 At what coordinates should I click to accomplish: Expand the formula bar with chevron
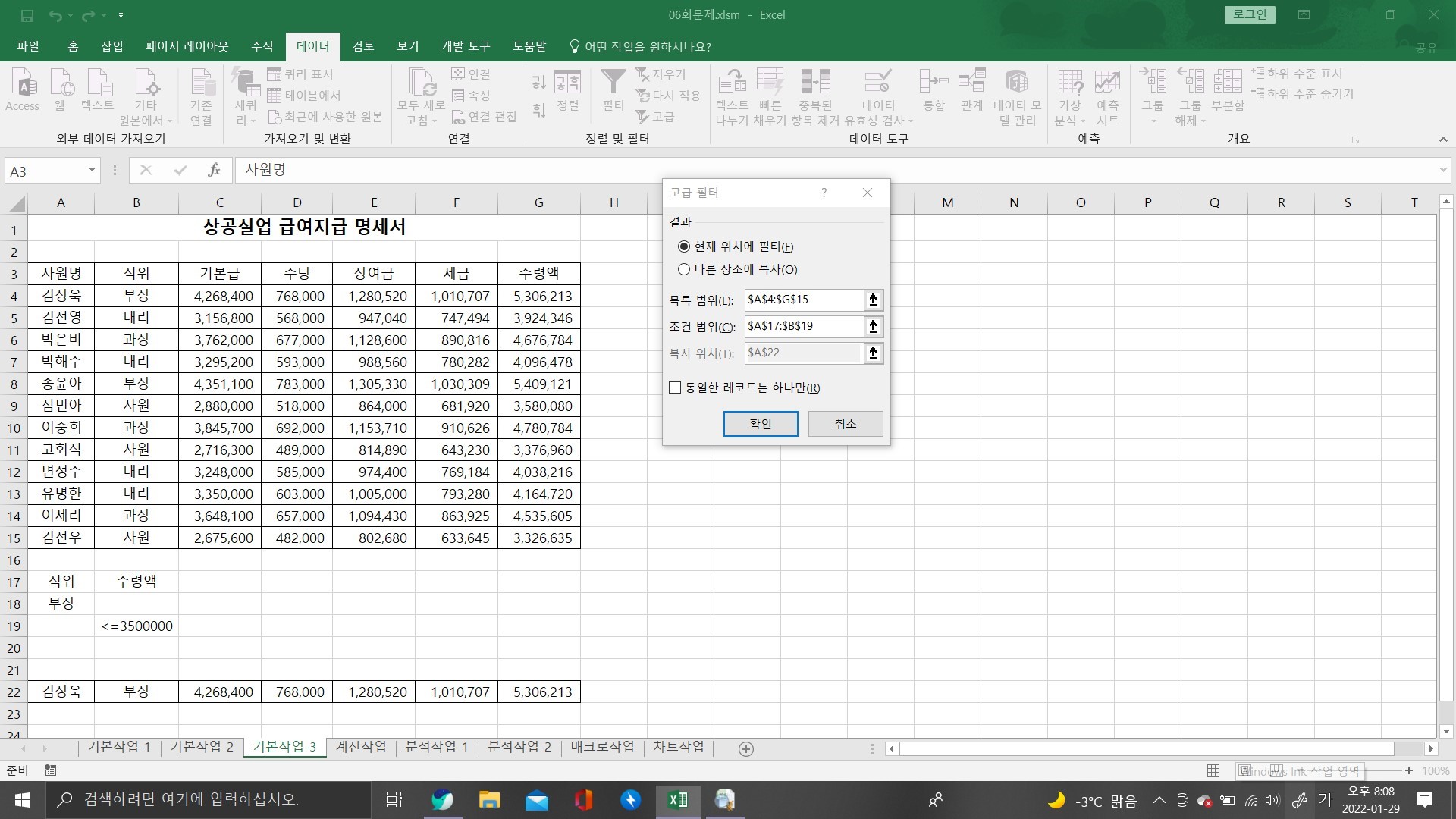(x=1443, y=171)
